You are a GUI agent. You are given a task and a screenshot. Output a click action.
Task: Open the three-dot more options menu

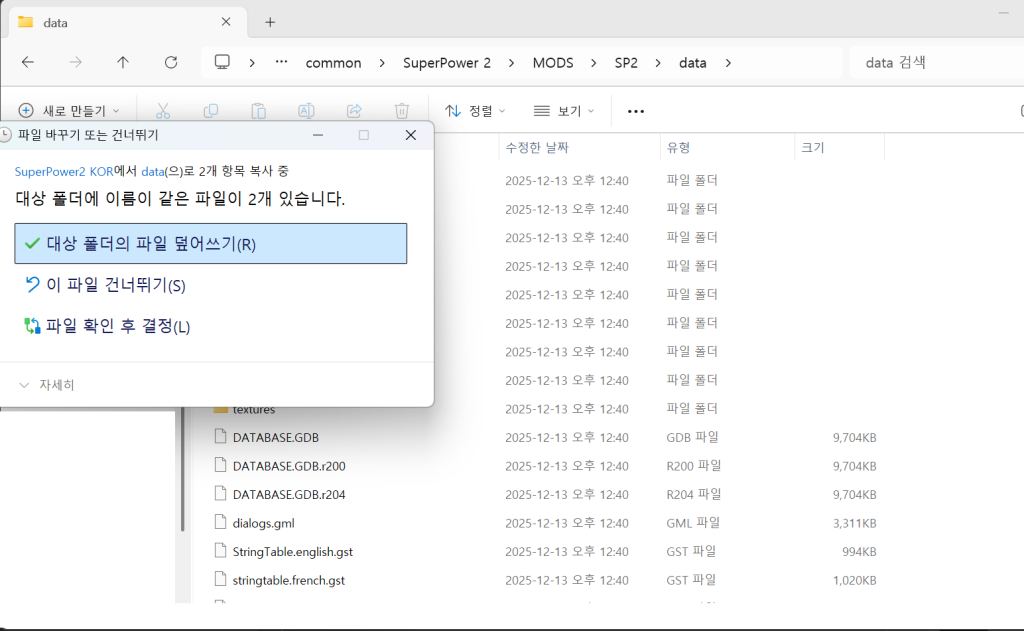636,111
